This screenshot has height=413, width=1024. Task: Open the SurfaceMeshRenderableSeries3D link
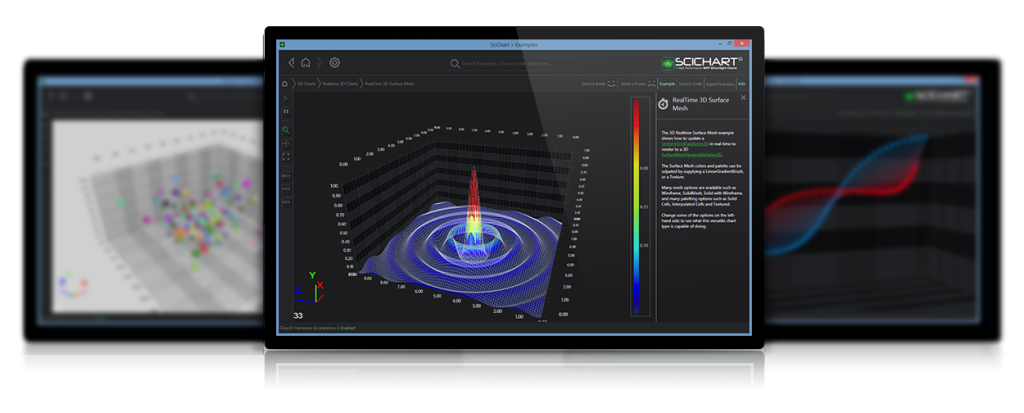pyautogui.click(x=691, y=154)
